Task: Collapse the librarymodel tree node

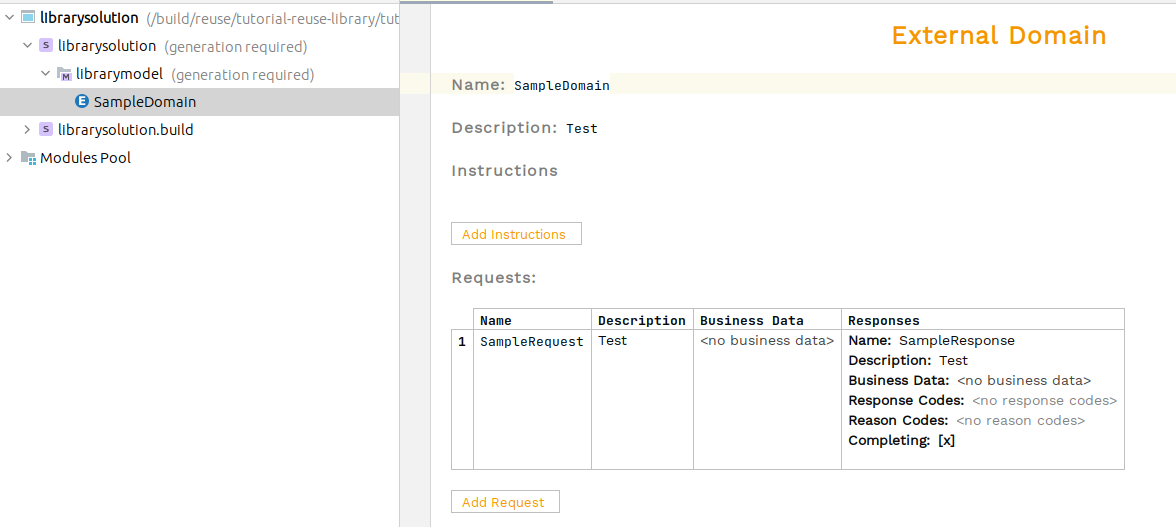Action: [45, 74]
